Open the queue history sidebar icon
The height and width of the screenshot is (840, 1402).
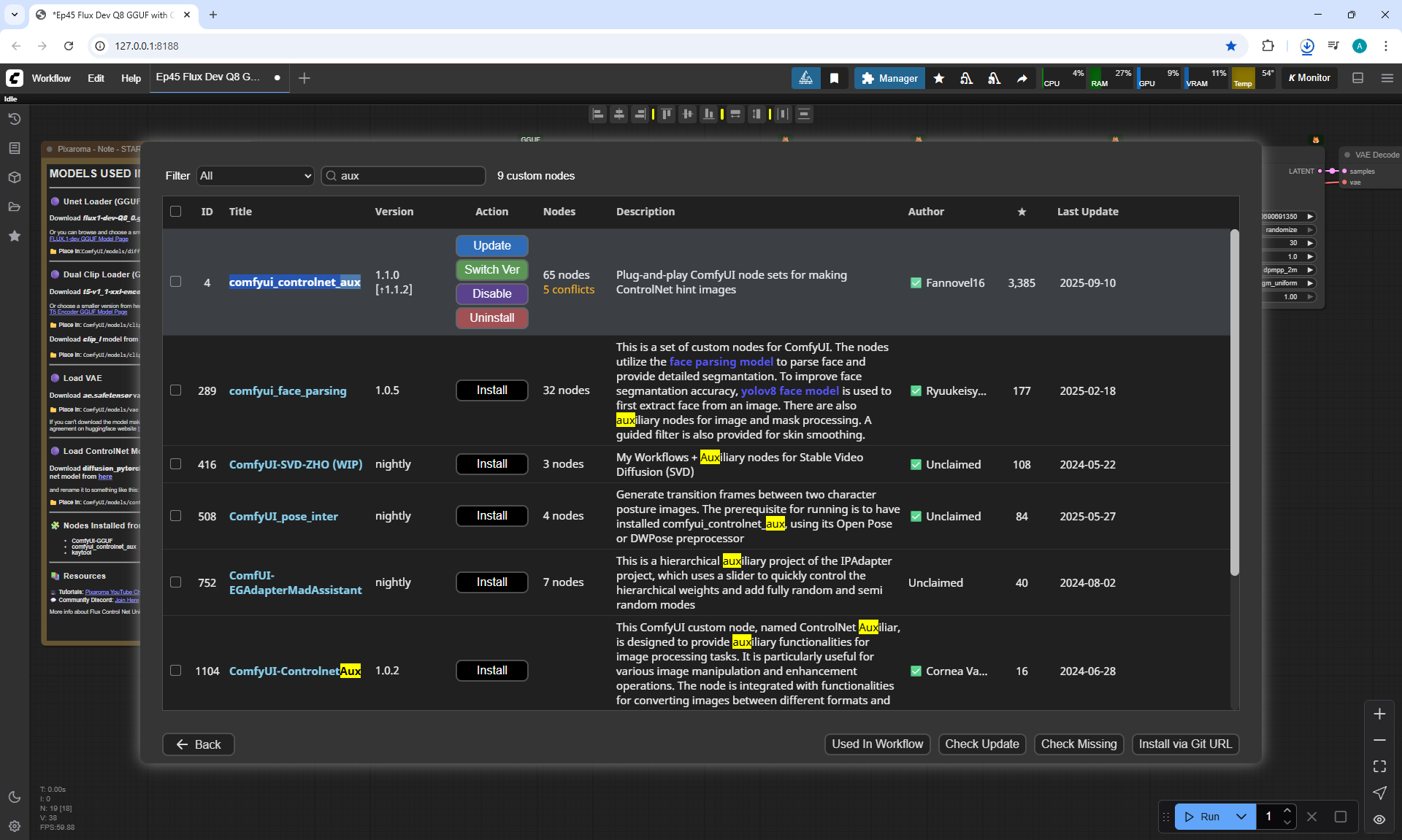[x=15, y=119]
